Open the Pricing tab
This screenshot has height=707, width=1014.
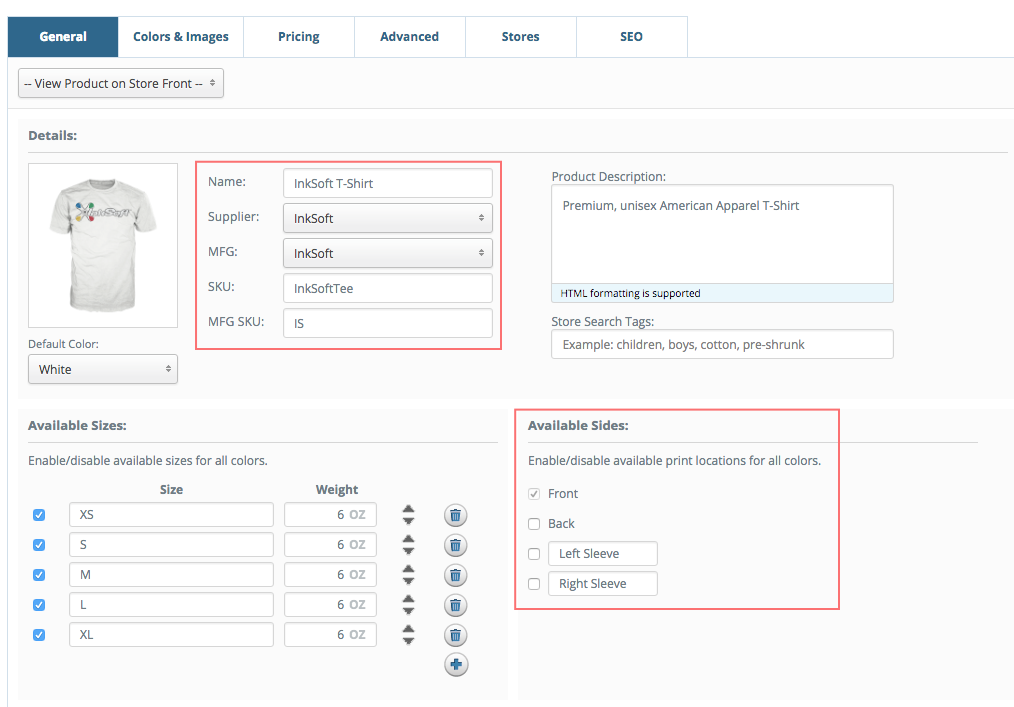click(x=299, y=37)
